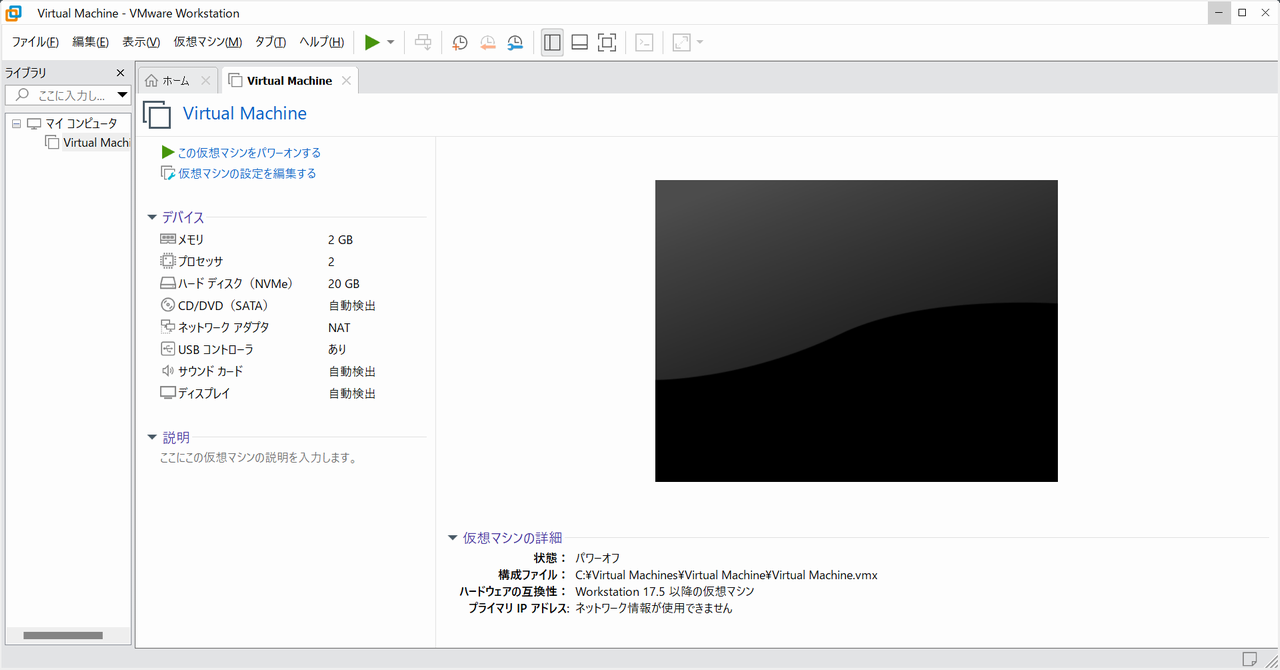Click 仮想マシンの設定を編集する link
Screen dimensions: 1280x670
[246, 173]
